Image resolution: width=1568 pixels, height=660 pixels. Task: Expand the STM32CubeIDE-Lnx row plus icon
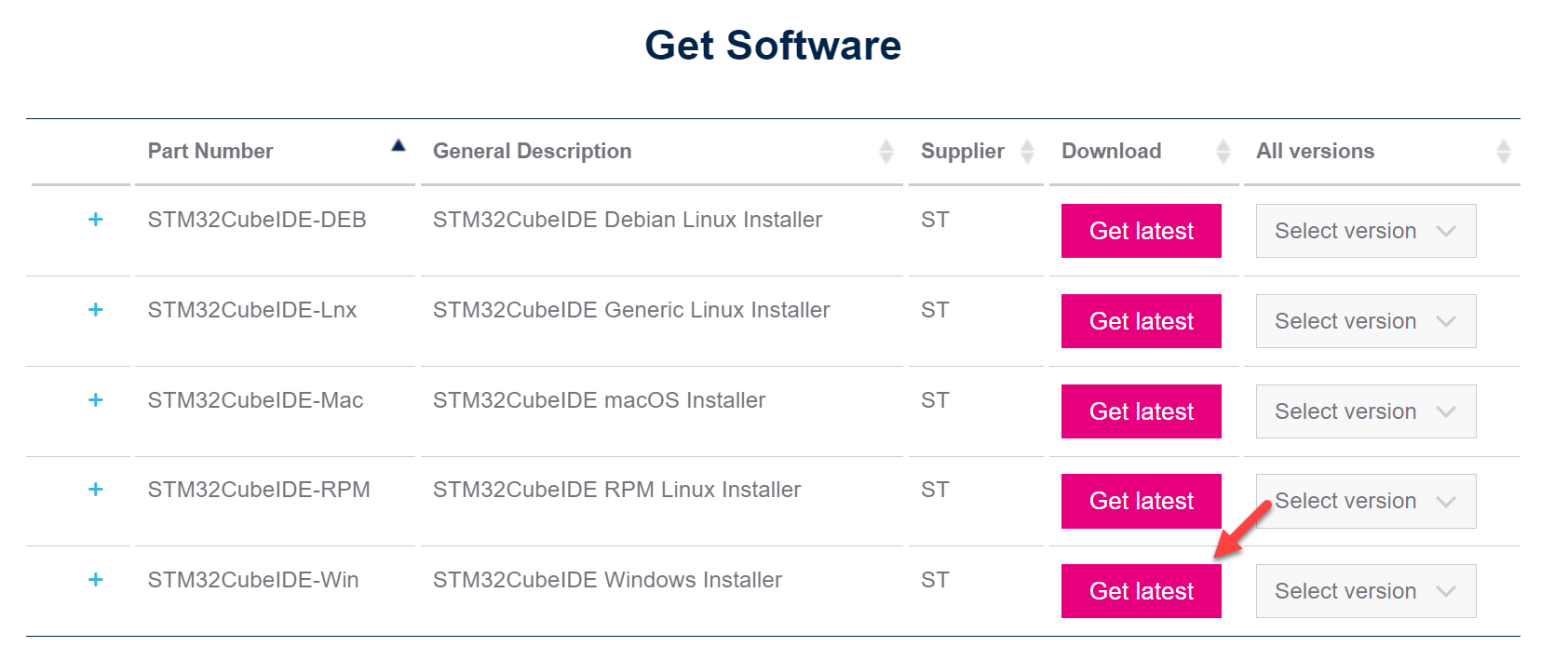(95, 310)
